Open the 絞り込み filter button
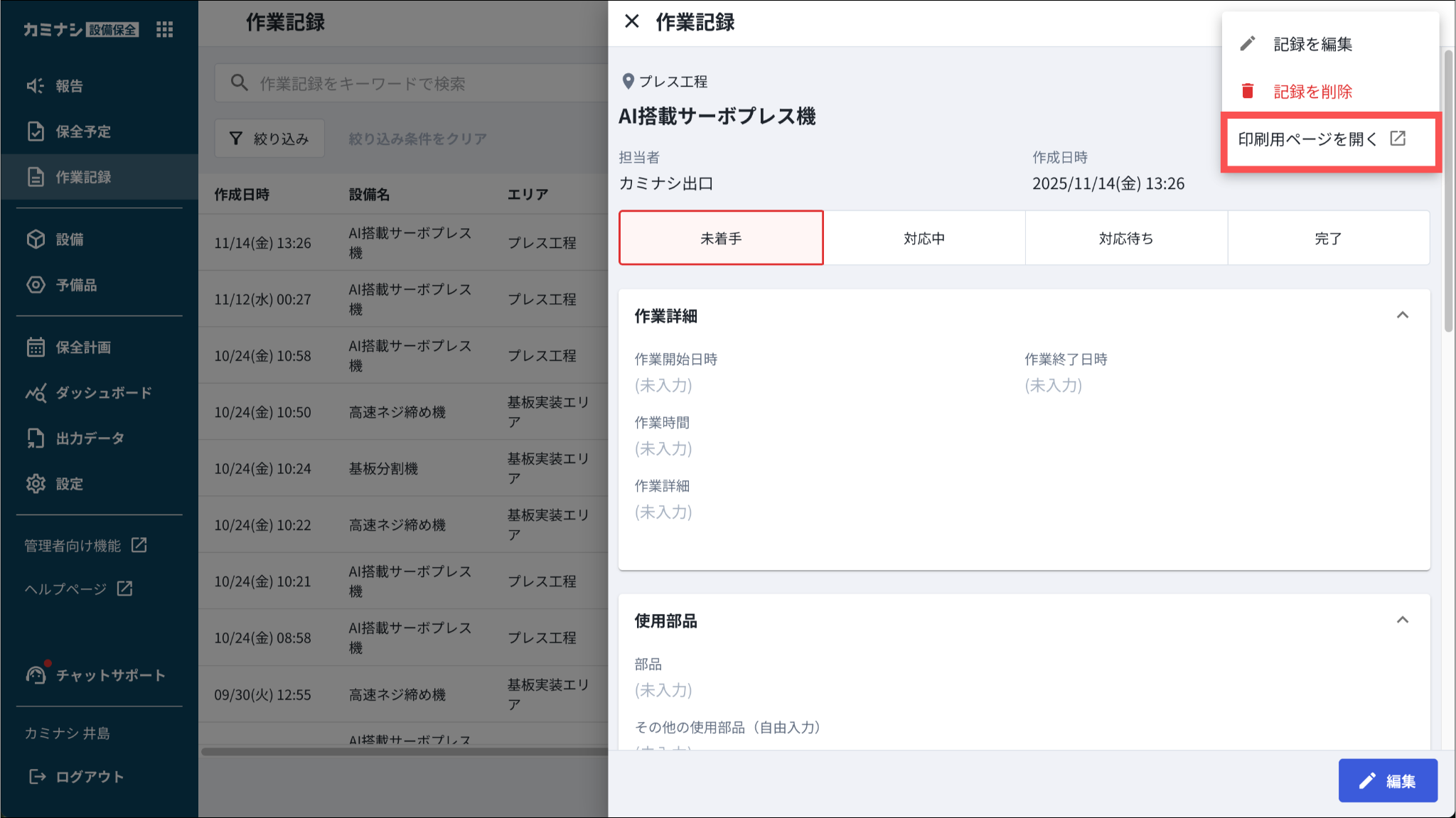This screenshot has height=818, width=1456. click(x=269, y=139)
